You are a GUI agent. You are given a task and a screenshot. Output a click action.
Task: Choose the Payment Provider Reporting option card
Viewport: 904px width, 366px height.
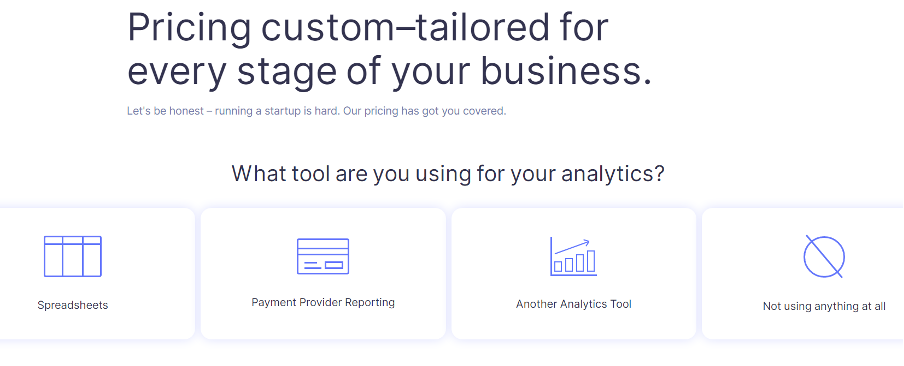click(x=323, y=274)
